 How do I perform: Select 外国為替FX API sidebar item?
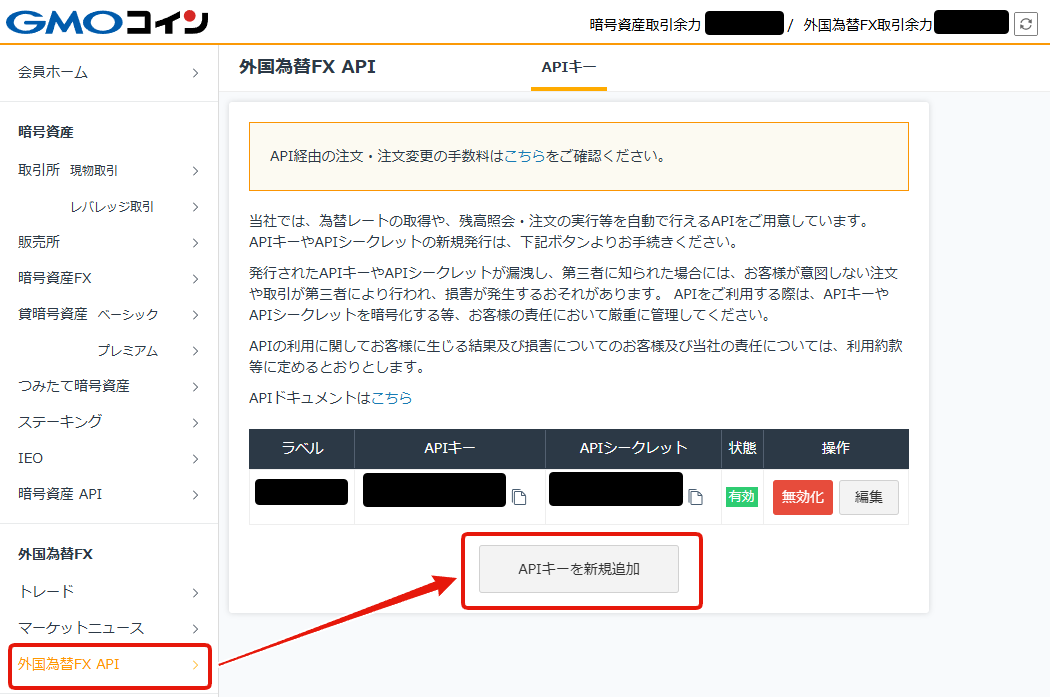(108, 665)
